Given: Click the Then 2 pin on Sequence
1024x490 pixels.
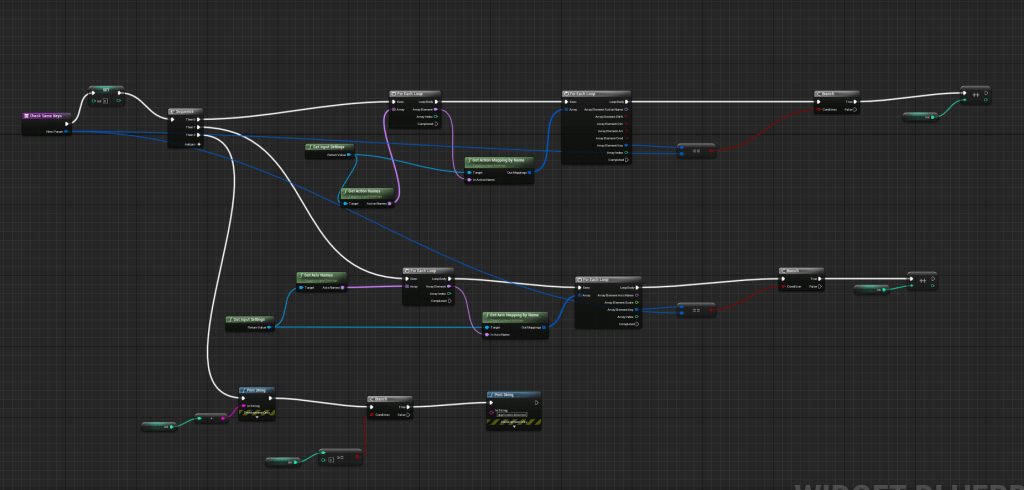Looking at the screenshot, I should click(x=199, y=136).
